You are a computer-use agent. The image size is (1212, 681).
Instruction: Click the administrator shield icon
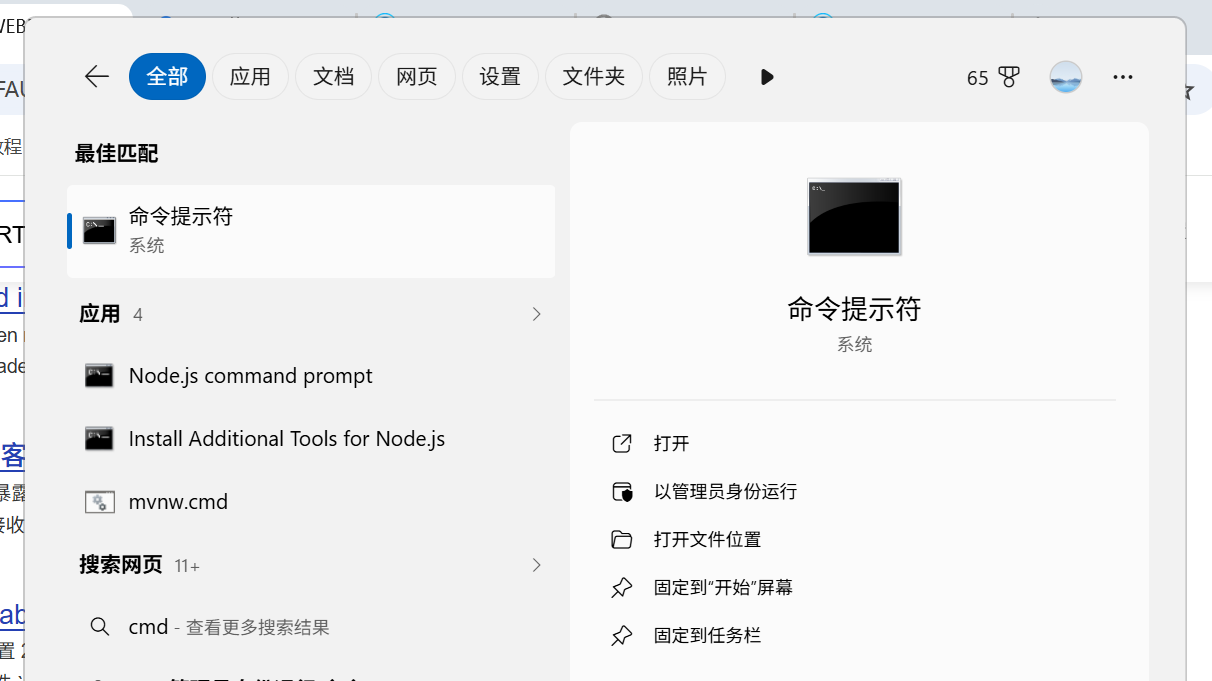[622, 491]
